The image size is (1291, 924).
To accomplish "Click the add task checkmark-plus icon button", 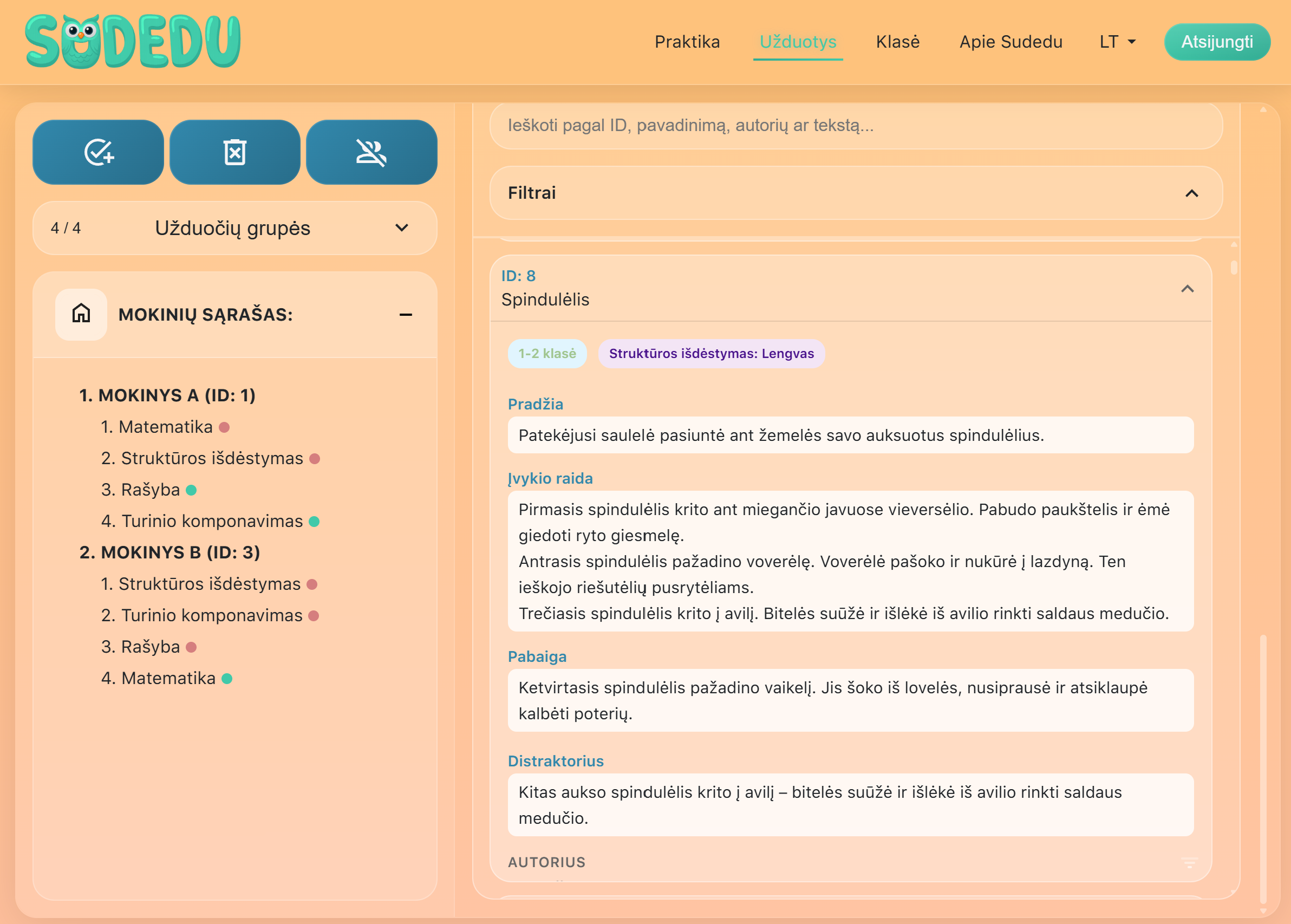I will click(x=99, y=152).
